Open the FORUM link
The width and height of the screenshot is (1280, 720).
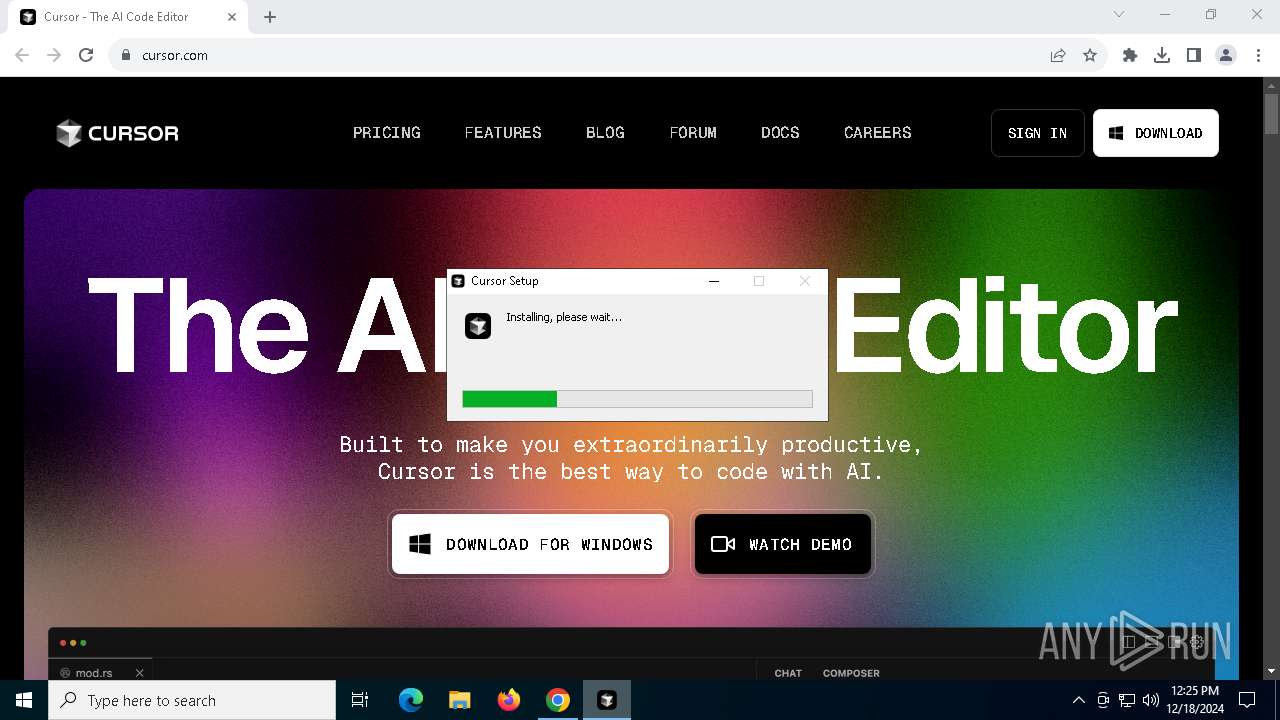coord(693,133)
